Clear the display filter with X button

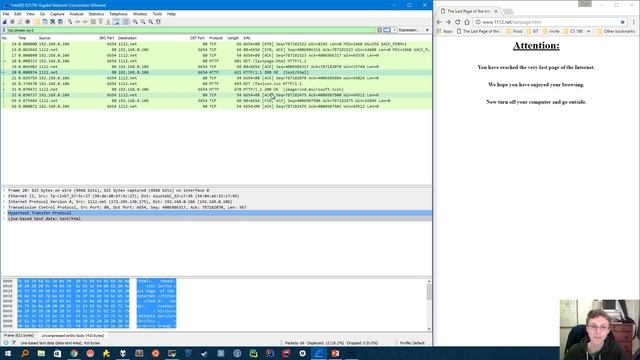(x=380, y=30)
